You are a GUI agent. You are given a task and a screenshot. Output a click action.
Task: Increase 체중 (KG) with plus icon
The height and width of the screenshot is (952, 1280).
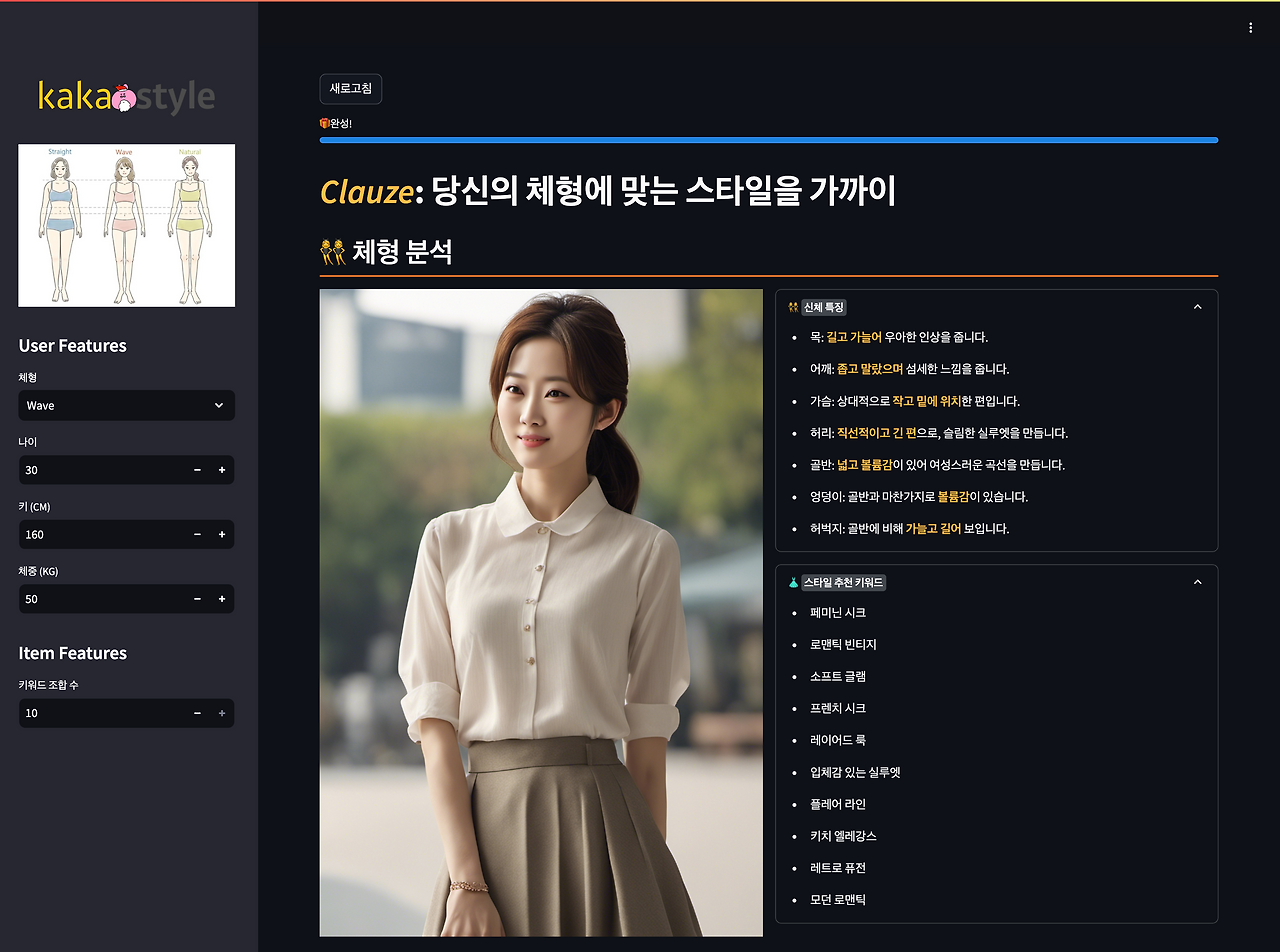point(222,599)
